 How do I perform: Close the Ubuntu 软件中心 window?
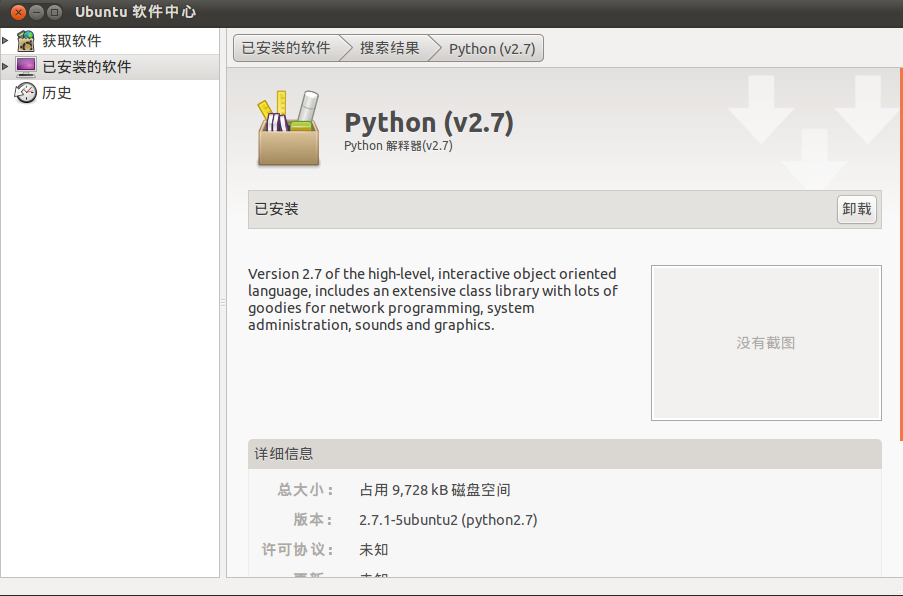(18, 12)
